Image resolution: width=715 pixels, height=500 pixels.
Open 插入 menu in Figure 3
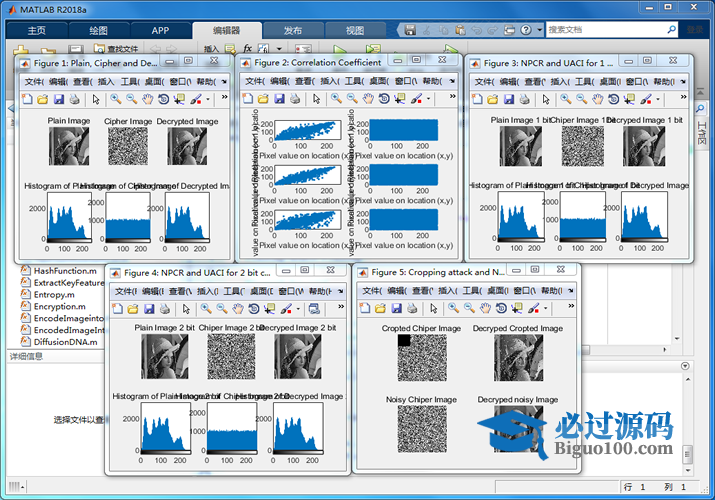(560, 82)
